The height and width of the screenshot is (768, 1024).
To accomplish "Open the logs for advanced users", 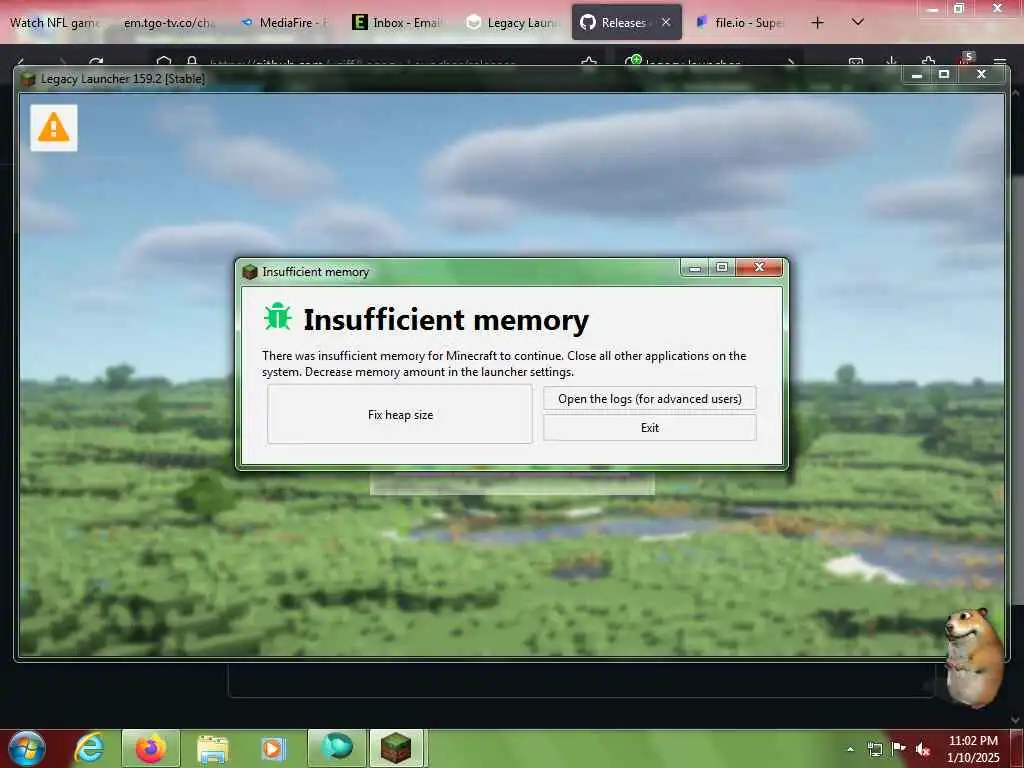I will tap(649, 398).
